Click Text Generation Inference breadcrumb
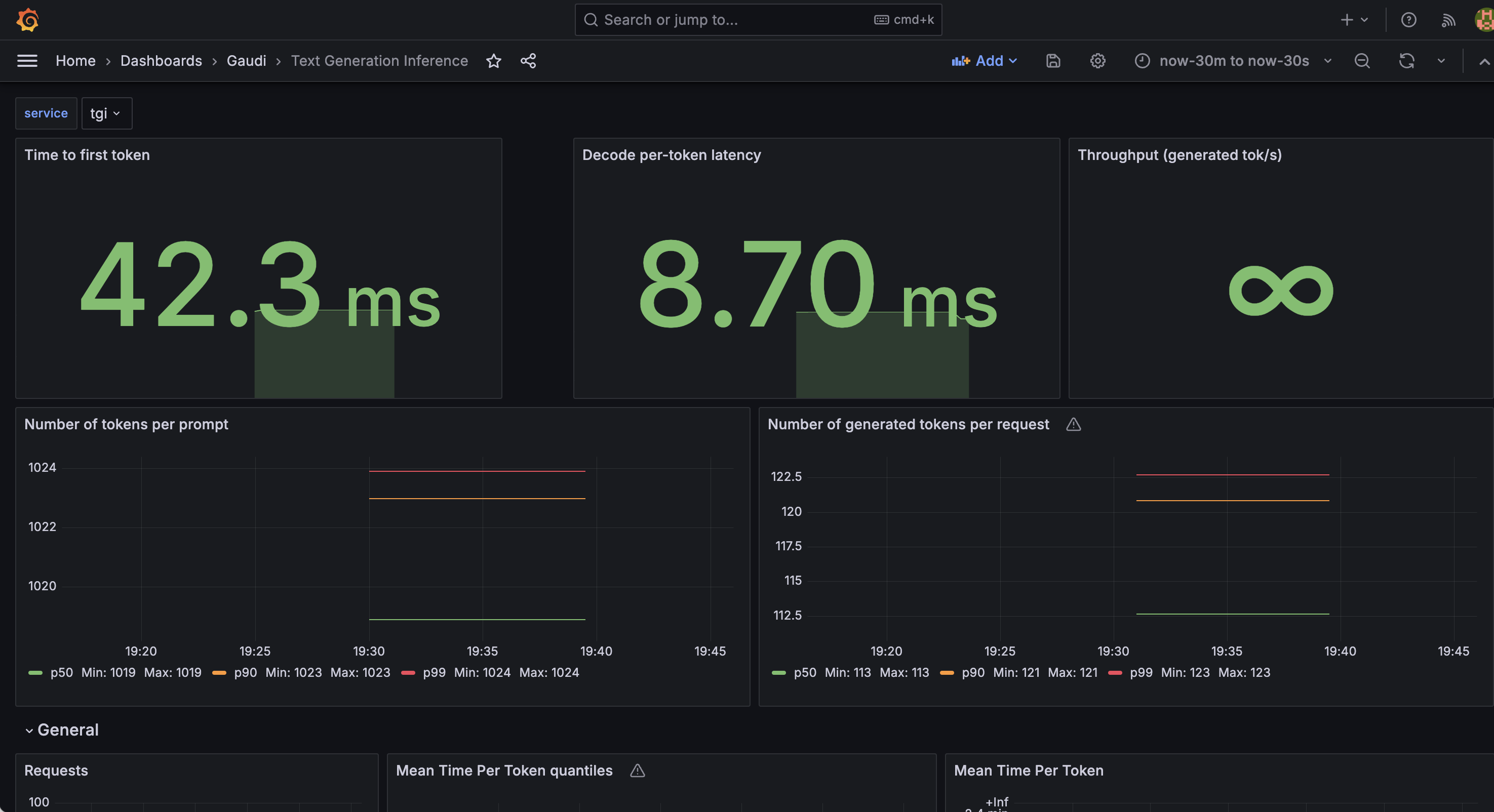Viewport: 1494px width, 812px height. (379, 61)
